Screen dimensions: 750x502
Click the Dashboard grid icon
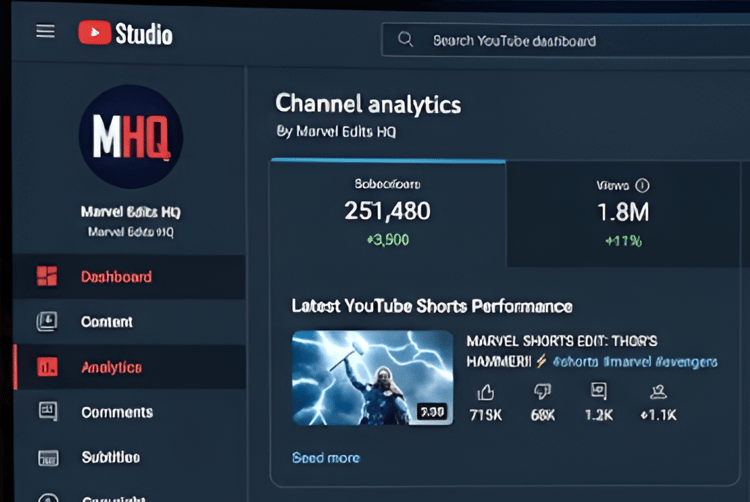pyautogui.click(x=47, y=276)
